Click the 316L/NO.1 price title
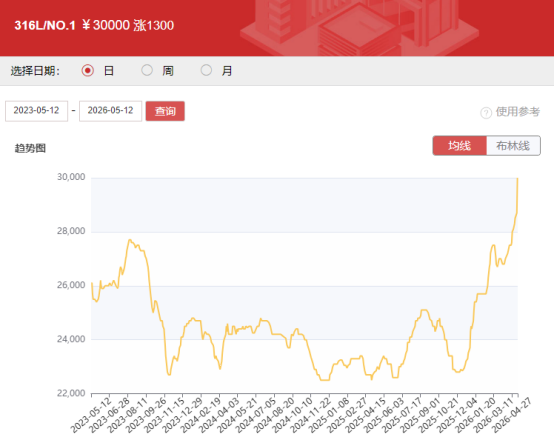Viewport: 554px width, 440px height. point(45,25)
